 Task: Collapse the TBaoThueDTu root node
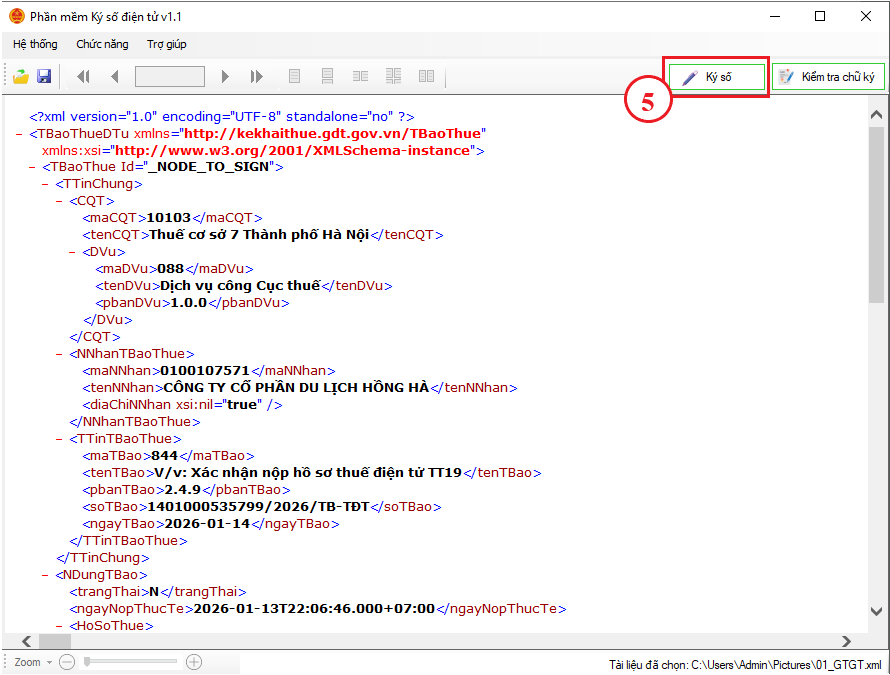pos(21,133)
